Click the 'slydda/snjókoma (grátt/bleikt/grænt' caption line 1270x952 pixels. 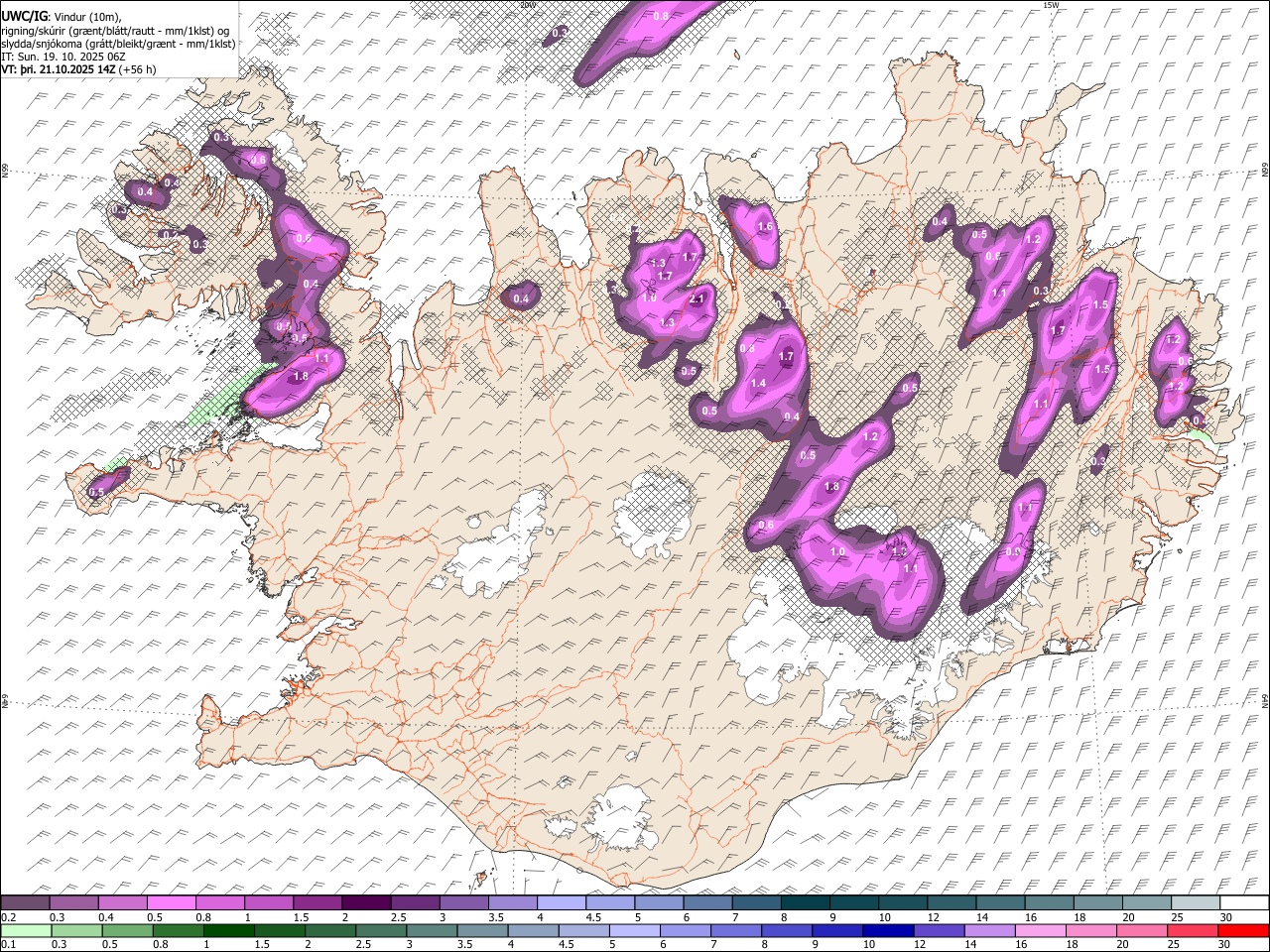[118, 44]
